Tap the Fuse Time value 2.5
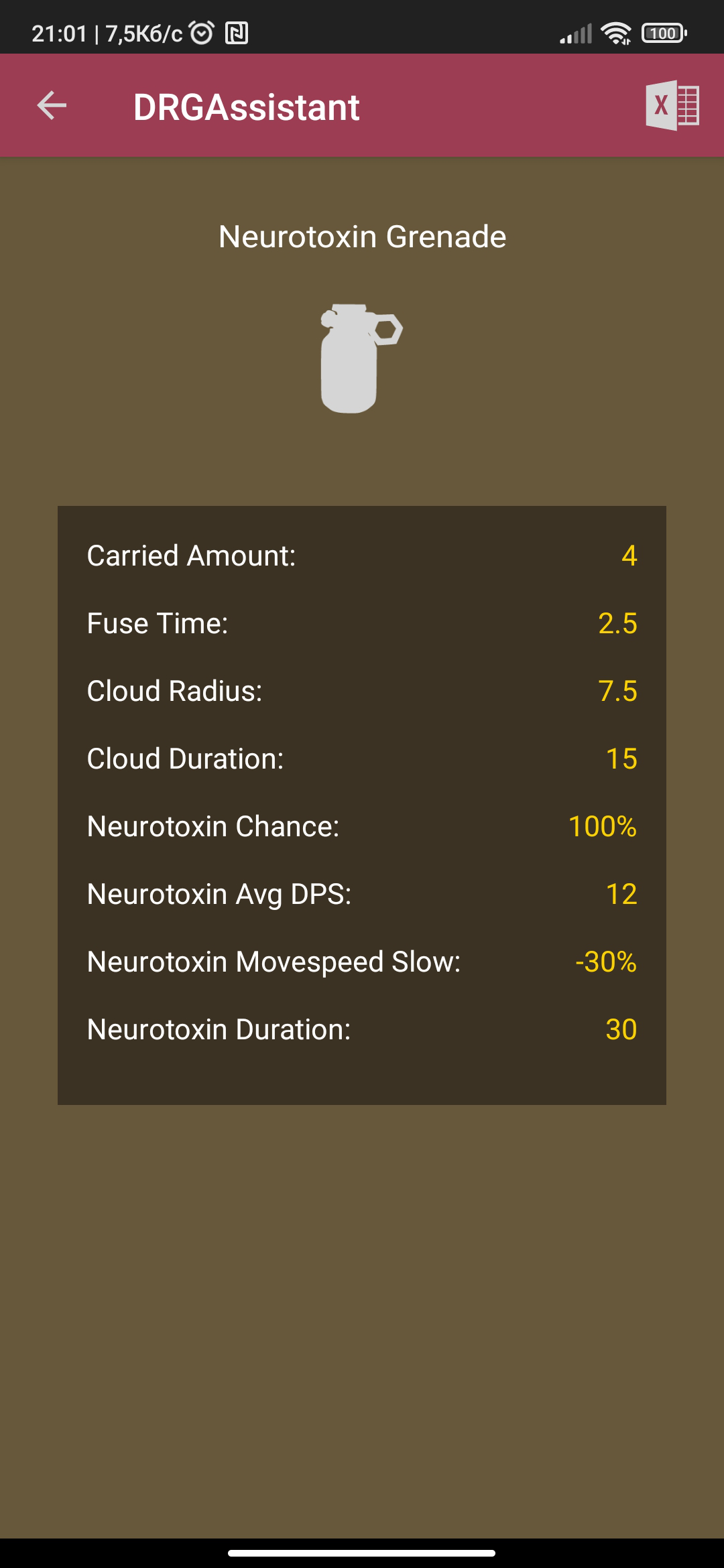Image resolution: width=724 pixels, height=1568 pixels. (x=617, y=623)
